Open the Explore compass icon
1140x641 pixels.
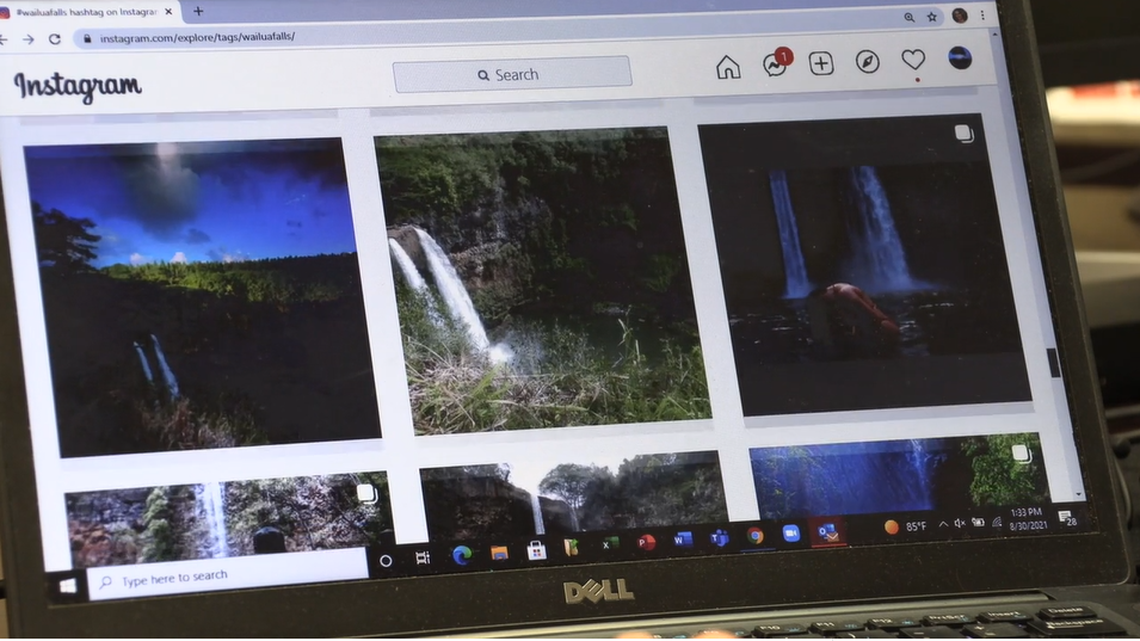click(866, 62)
